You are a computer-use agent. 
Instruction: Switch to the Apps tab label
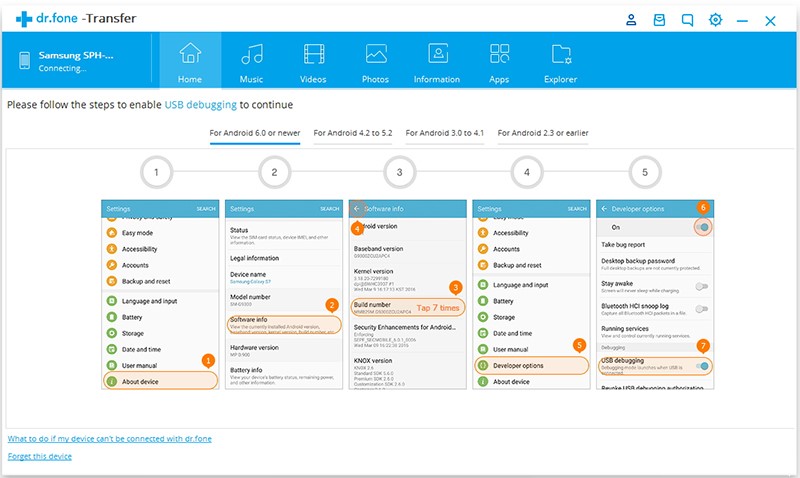point(499,80)
